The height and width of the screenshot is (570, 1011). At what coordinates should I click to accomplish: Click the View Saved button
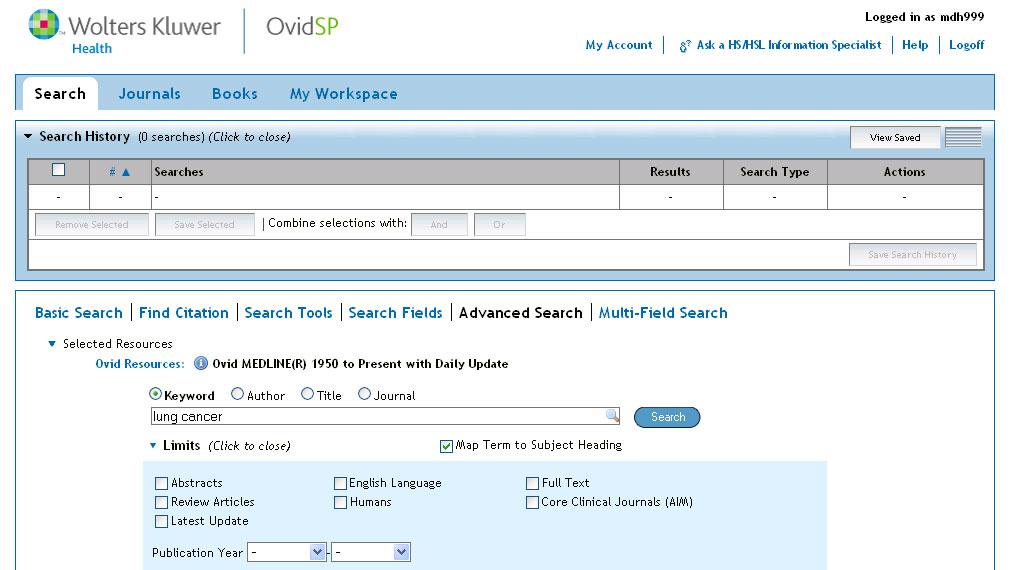(x=894, y=138)
